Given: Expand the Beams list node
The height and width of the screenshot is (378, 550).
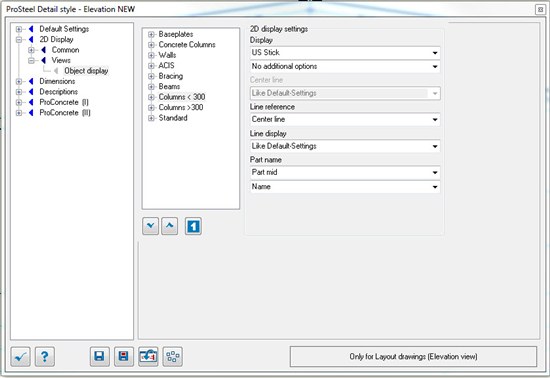Looking at the screenshot, I should click(151, 87).
